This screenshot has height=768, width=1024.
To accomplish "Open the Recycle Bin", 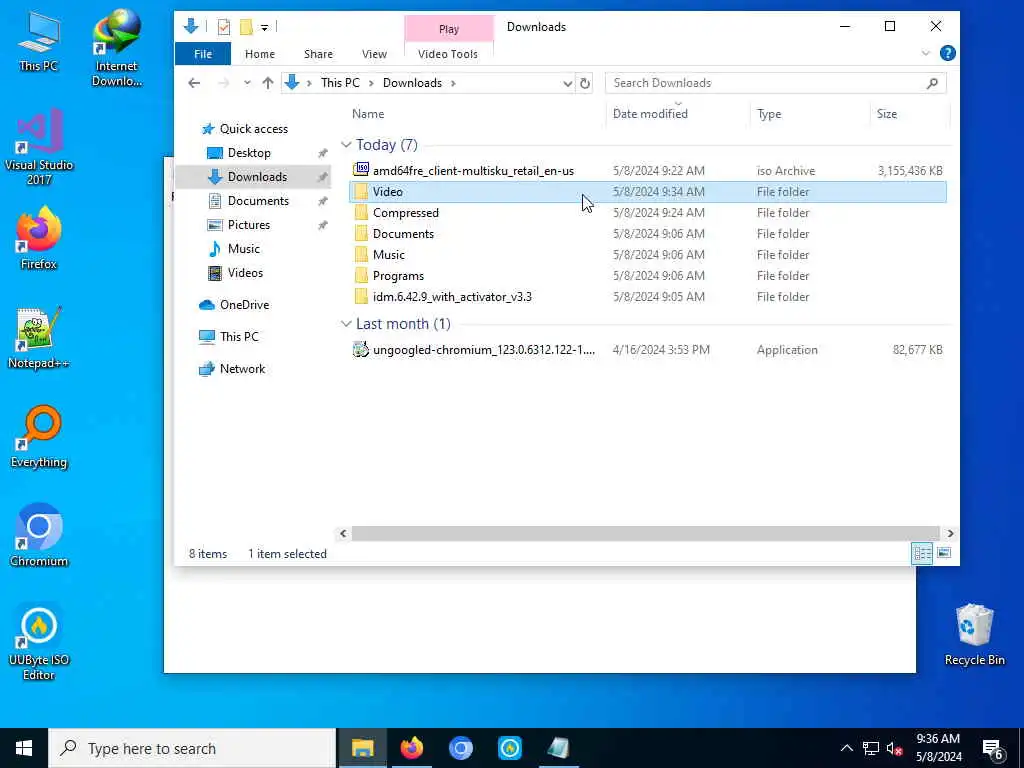I will [x=974, y=635].
